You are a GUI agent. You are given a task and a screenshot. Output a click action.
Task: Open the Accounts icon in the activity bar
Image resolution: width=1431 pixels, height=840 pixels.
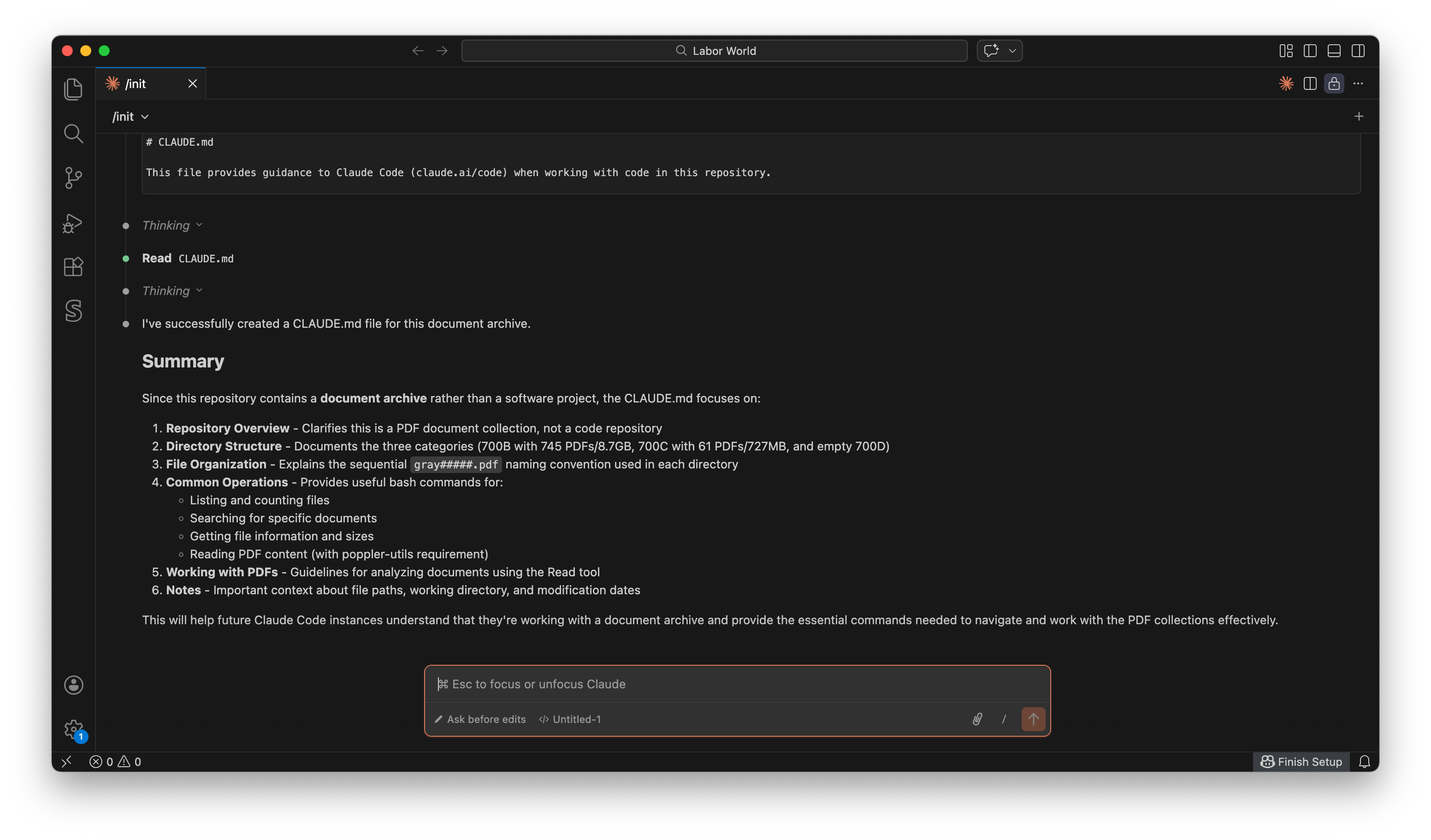73,685
